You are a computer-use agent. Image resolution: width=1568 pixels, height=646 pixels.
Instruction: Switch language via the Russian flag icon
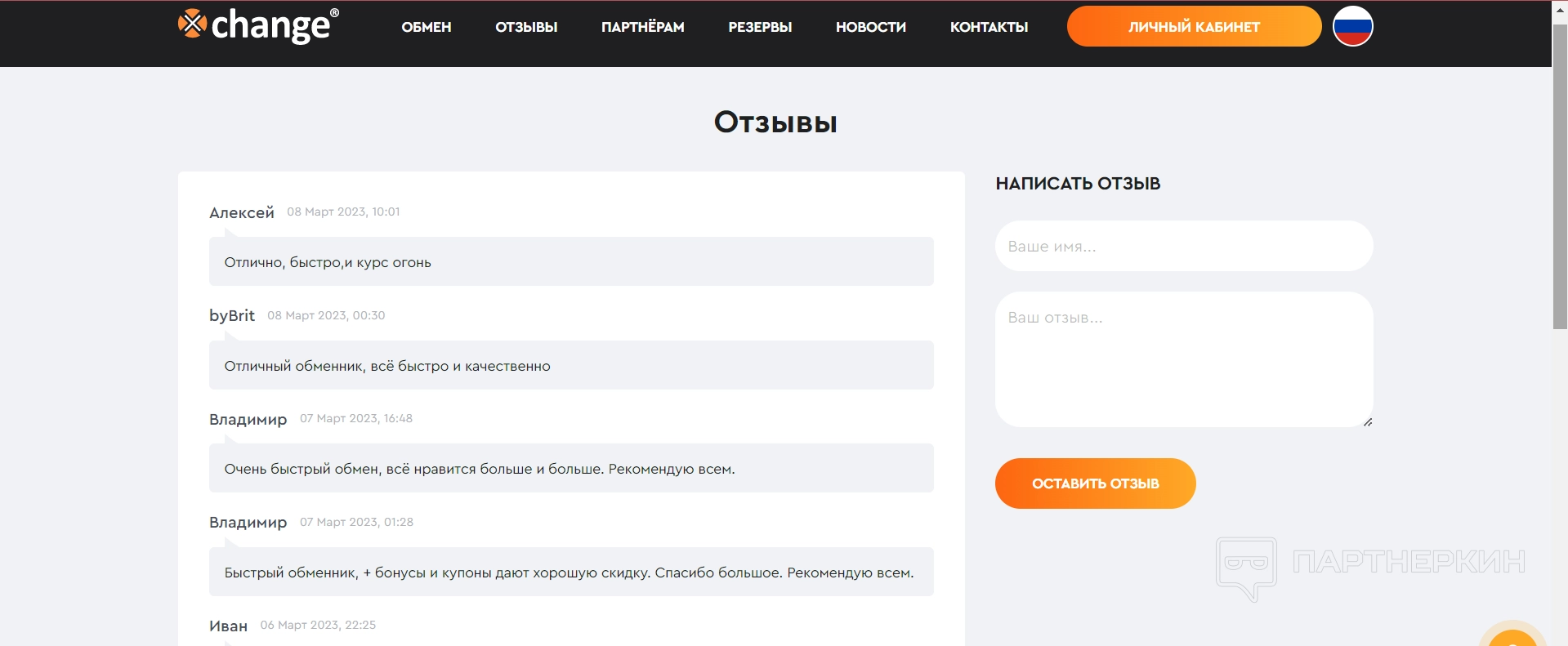(1352, 26)
